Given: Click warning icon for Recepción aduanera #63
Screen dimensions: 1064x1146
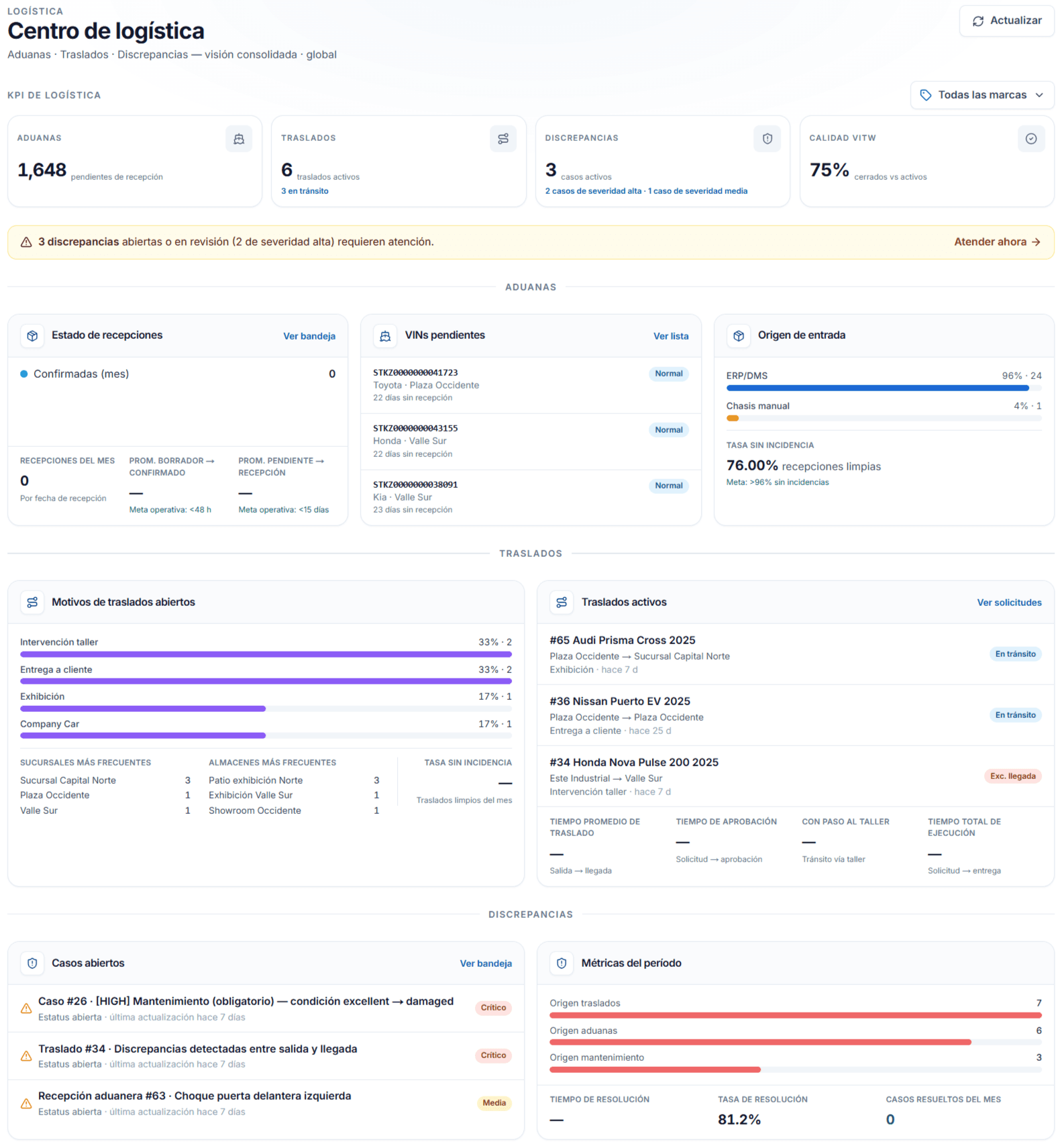Looking at the screenshot, I should click(26, 1104).
